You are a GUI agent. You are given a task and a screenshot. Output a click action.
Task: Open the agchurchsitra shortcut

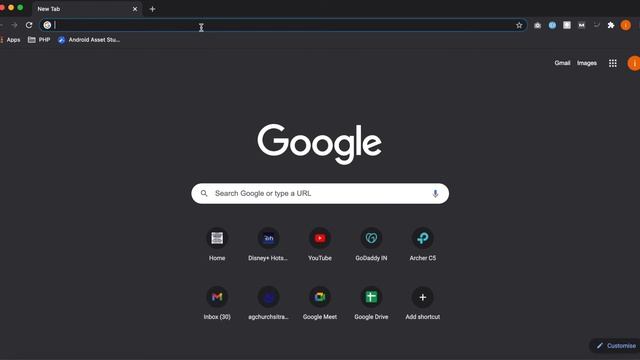click(268, 303)
